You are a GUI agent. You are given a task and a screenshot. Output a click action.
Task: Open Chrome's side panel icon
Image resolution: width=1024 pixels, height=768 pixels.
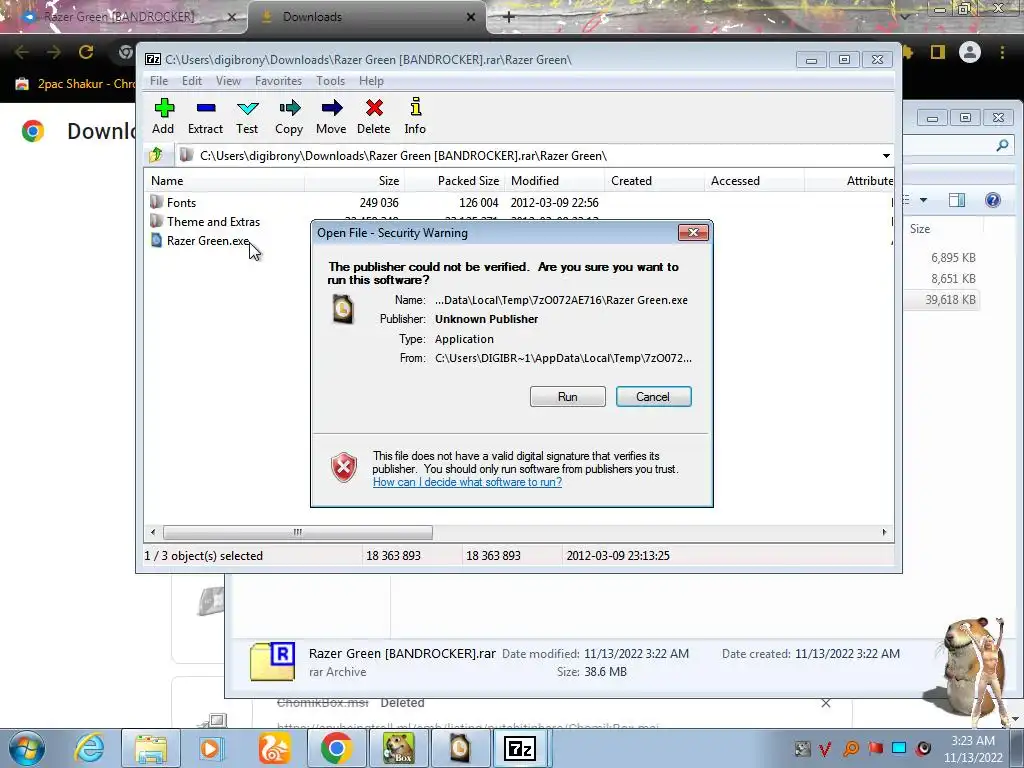click(x=938, y=52)
